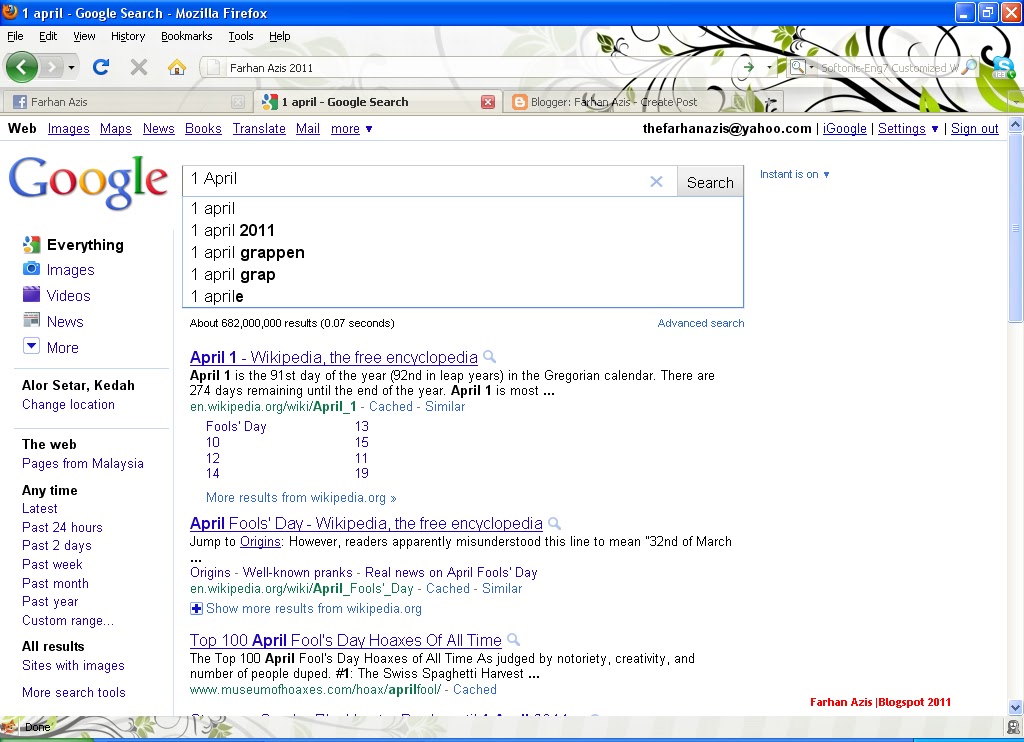Click the Stop loading X icon
The image size is (1024, 742).
(x=138, y=67)
